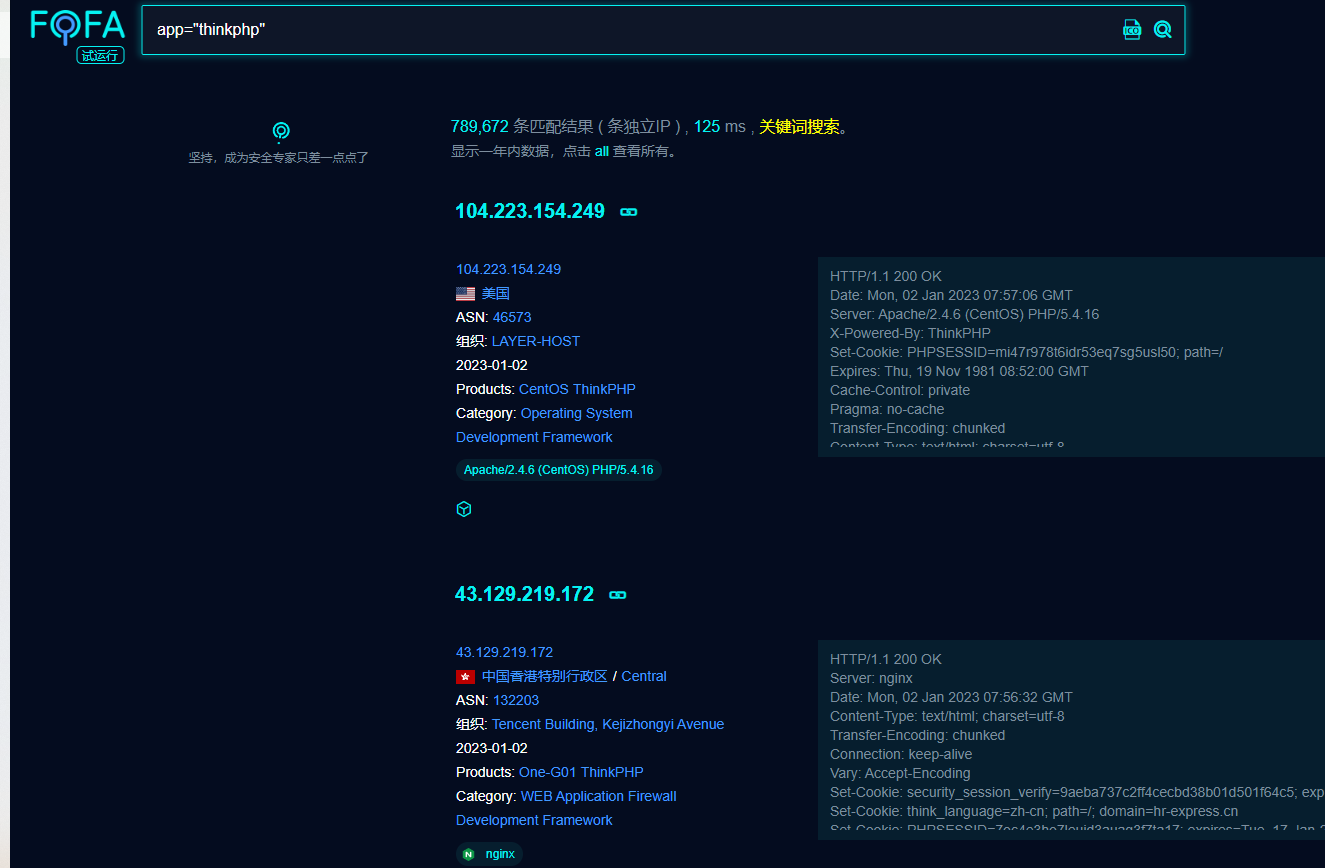Click the nginx server tag
Image resolution: width=1325 pixels, height=868 pixels.
[x=490, y=854]
